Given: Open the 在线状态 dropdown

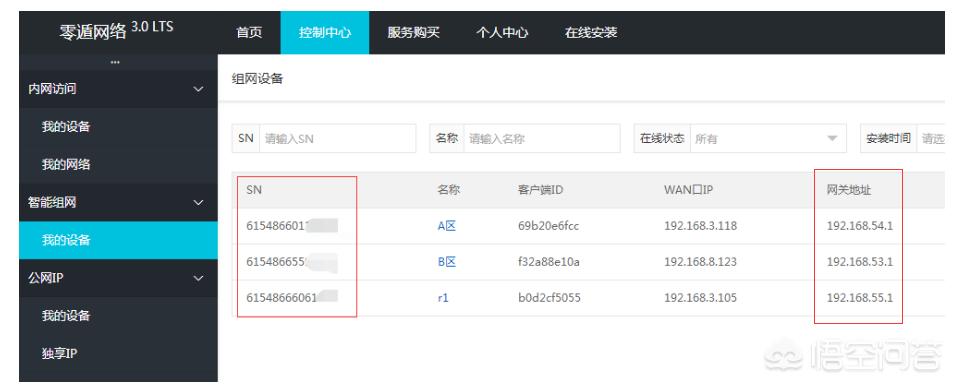Looking at the screenshot, I should pyautogui.click(x=768, y=139).
